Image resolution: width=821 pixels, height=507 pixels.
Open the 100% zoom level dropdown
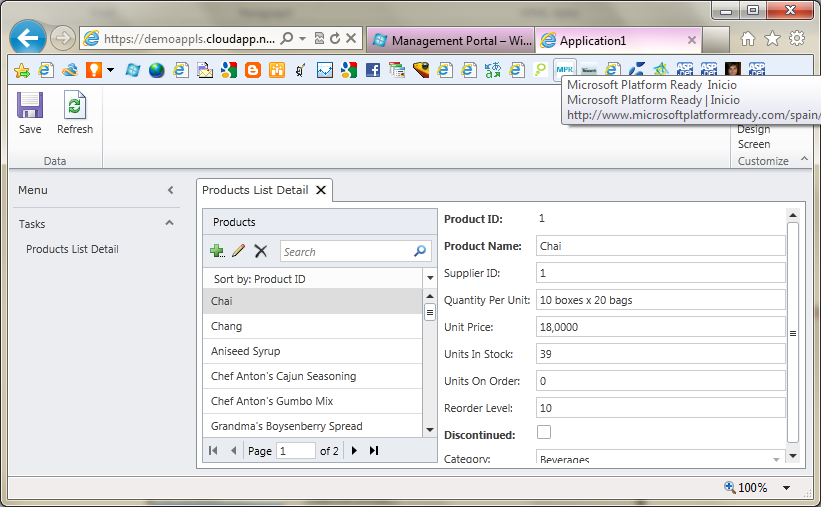[786, 488]
